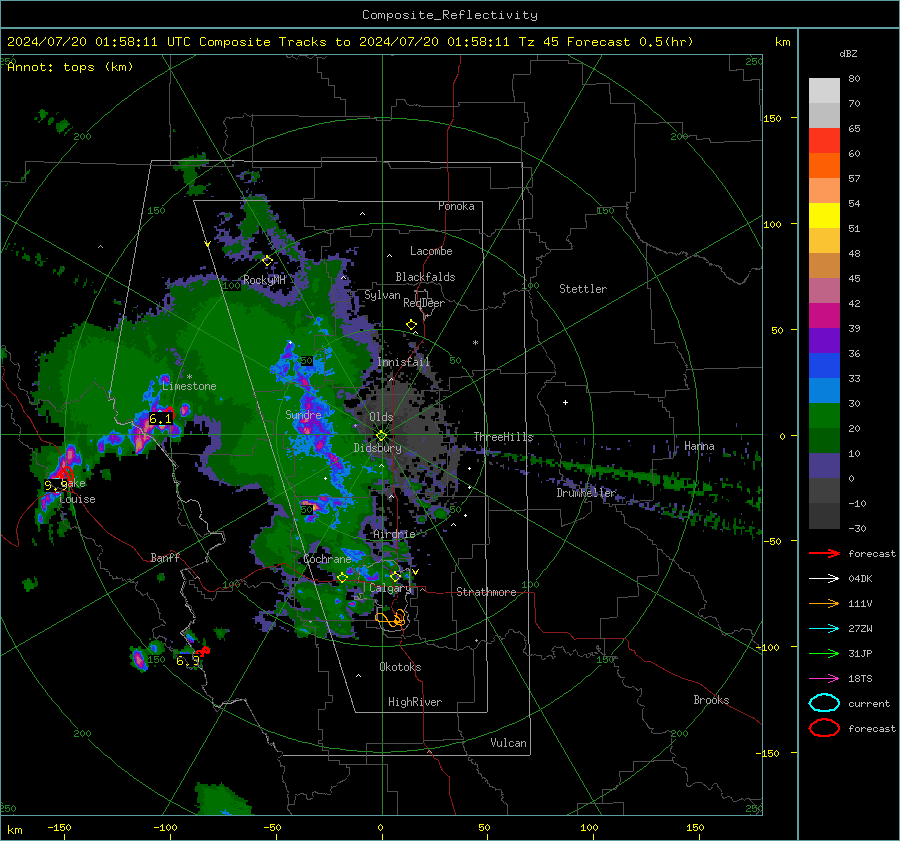
Task: Click the Brooks city label
Action: (x=711, y=700)
